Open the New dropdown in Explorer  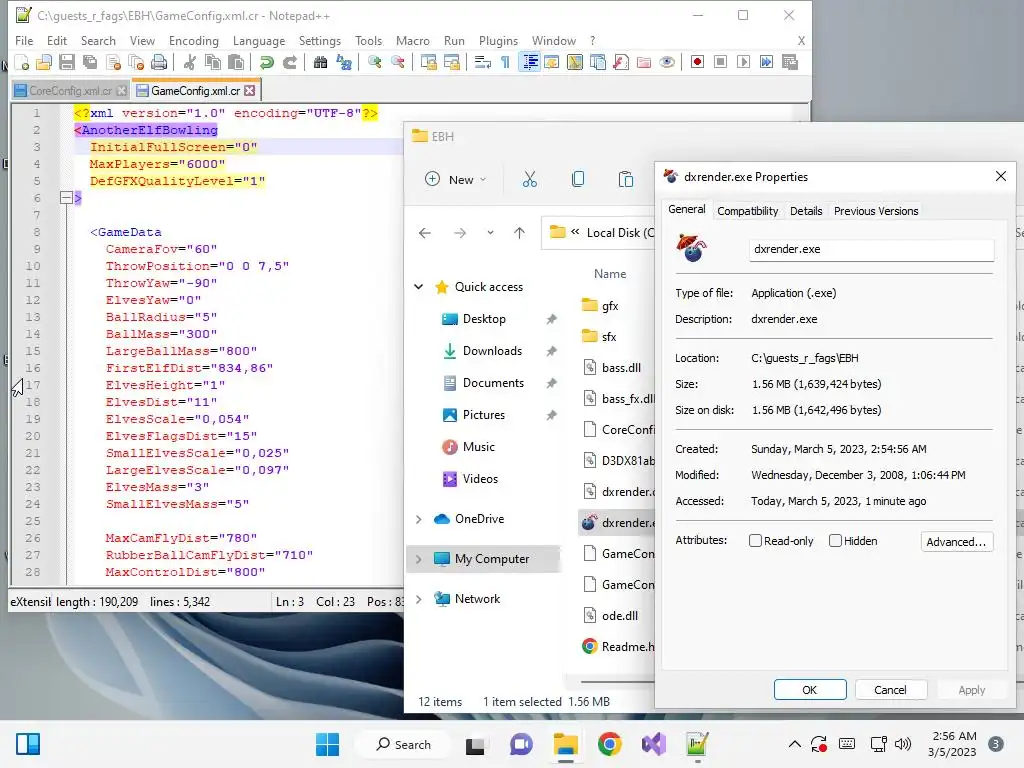pyautogui.click(x=455, y=180)
